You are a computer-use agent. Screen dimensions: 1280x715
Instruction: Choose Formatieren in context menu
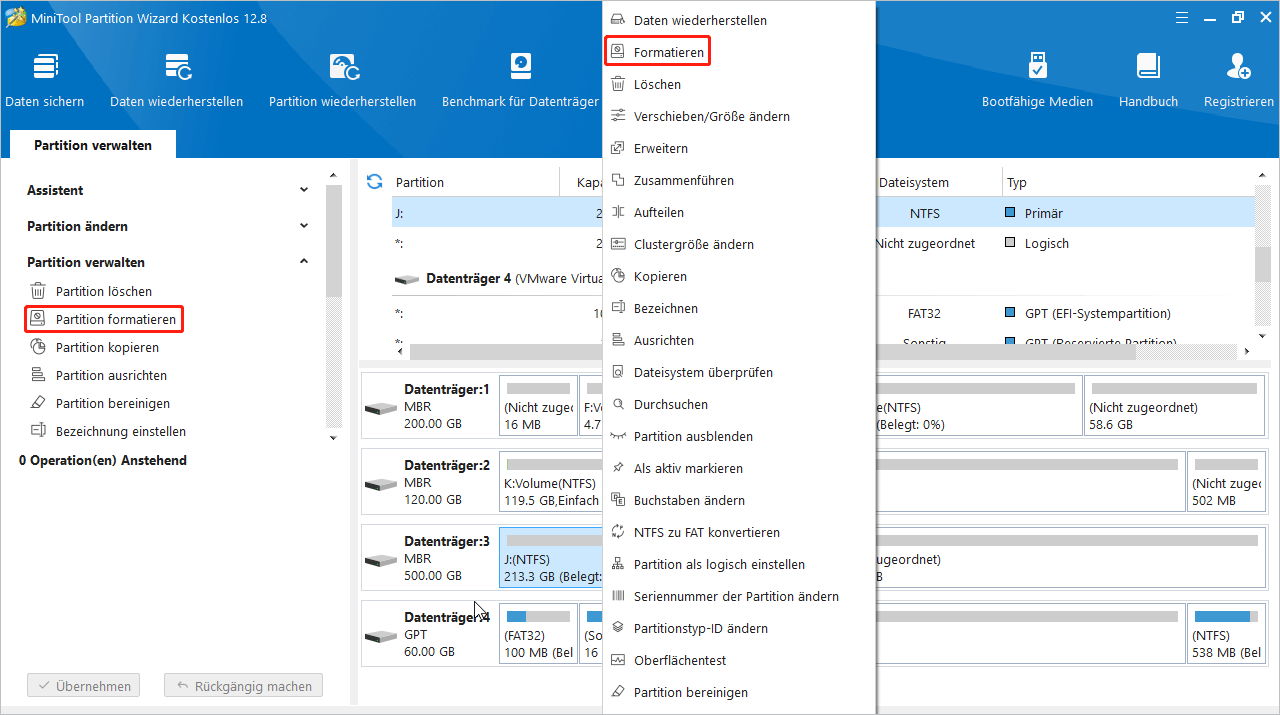[x=658, y=52]
